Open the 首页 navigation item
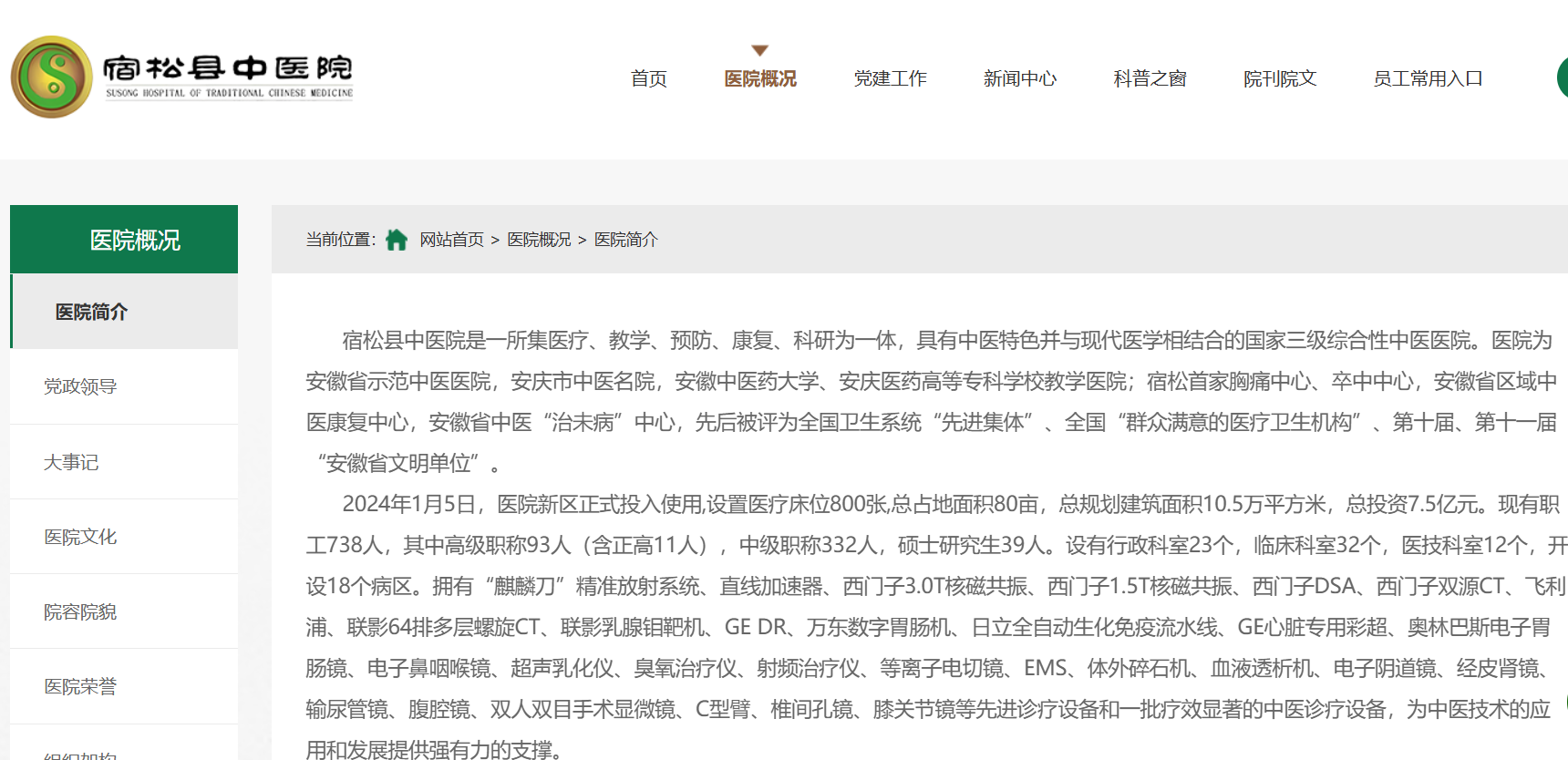The height and width of the screenshot is (760, 1568). click(x=648, y=79)
